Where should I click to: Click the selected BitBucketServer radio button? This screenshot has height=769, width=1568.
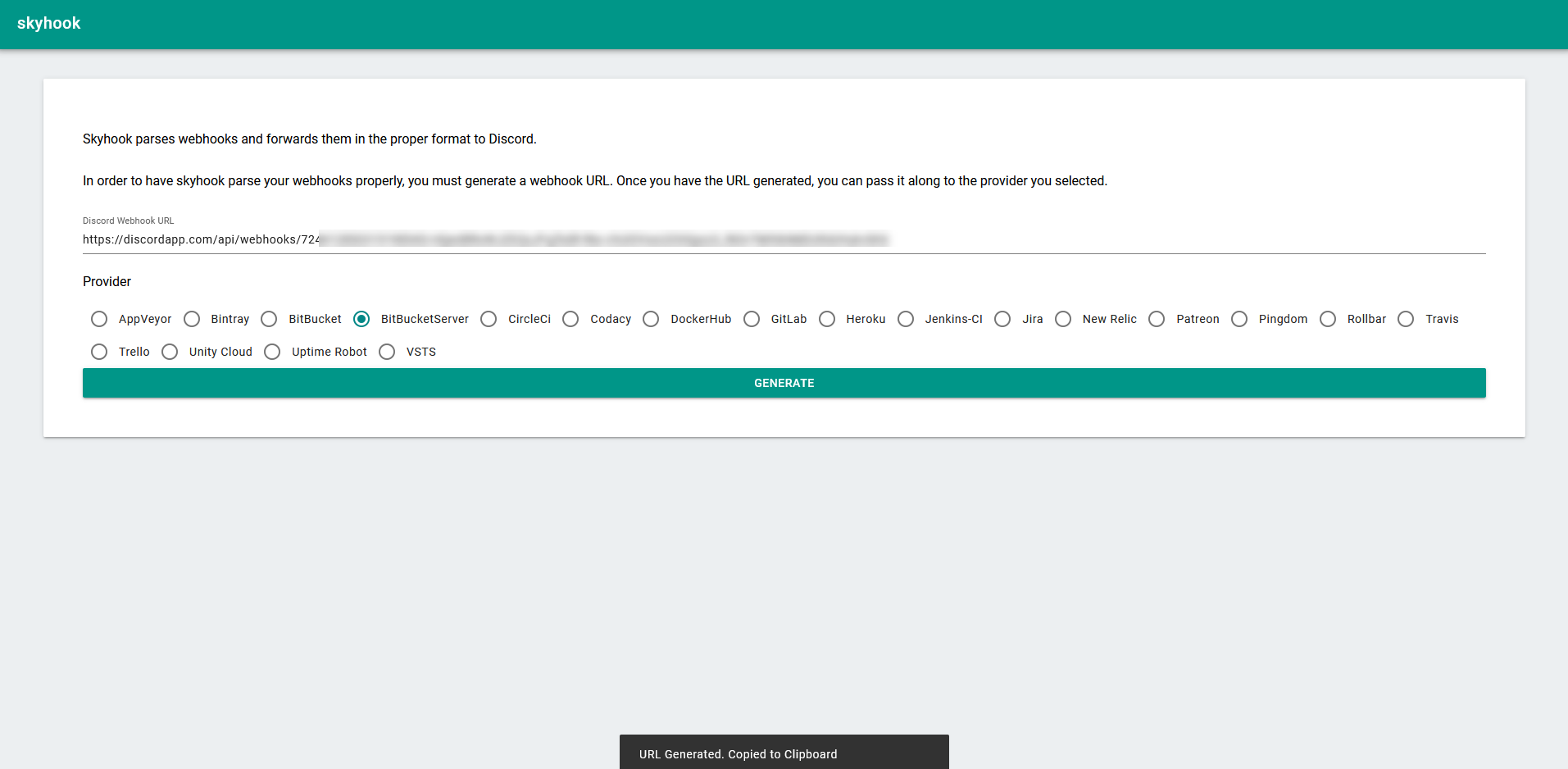point(361,319)
